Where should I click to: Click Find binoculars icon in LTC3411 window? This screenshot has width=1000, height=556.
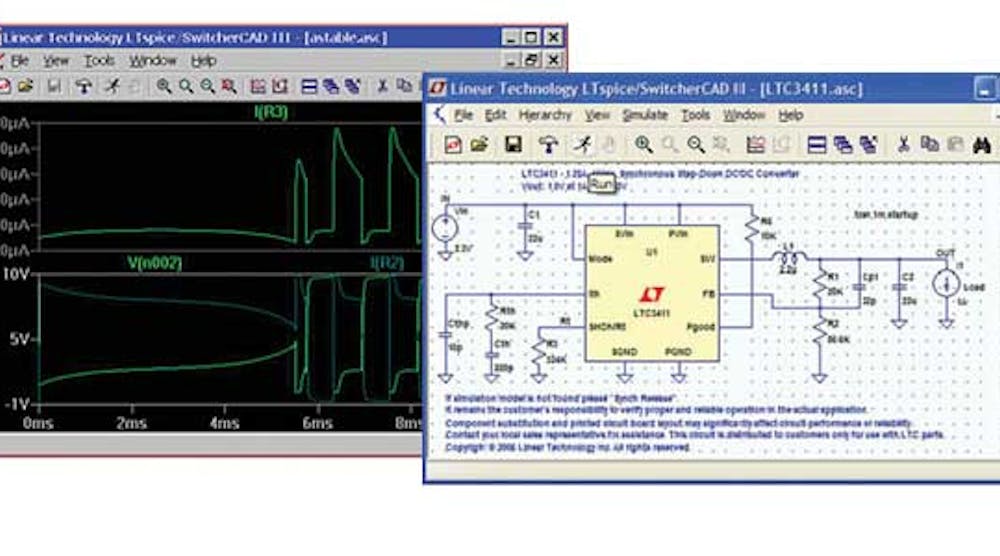(982, 145)
